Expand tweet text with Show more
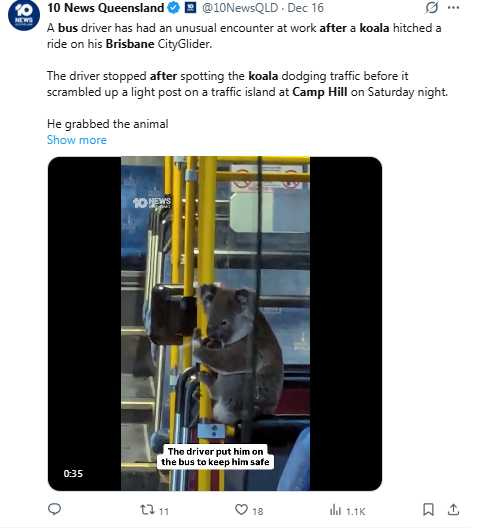 tap(77, 140)
